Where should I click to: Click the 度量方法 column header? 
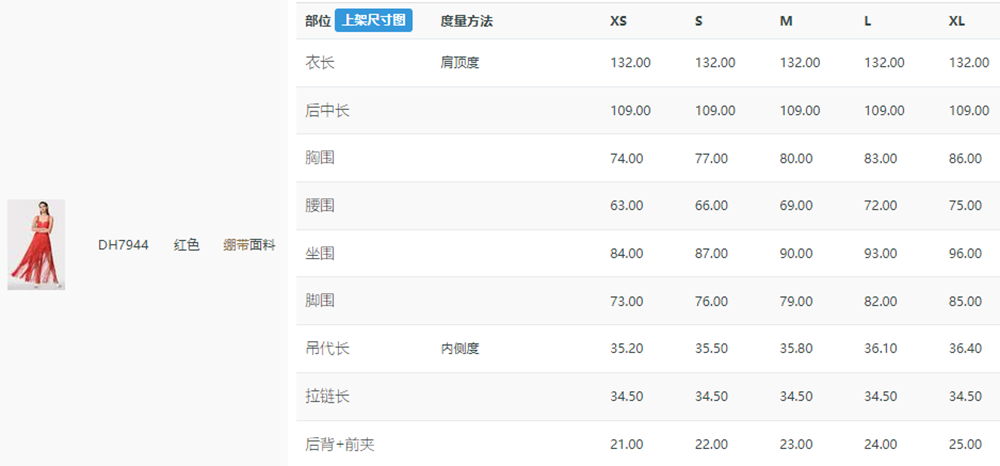[x=466, y=21]
